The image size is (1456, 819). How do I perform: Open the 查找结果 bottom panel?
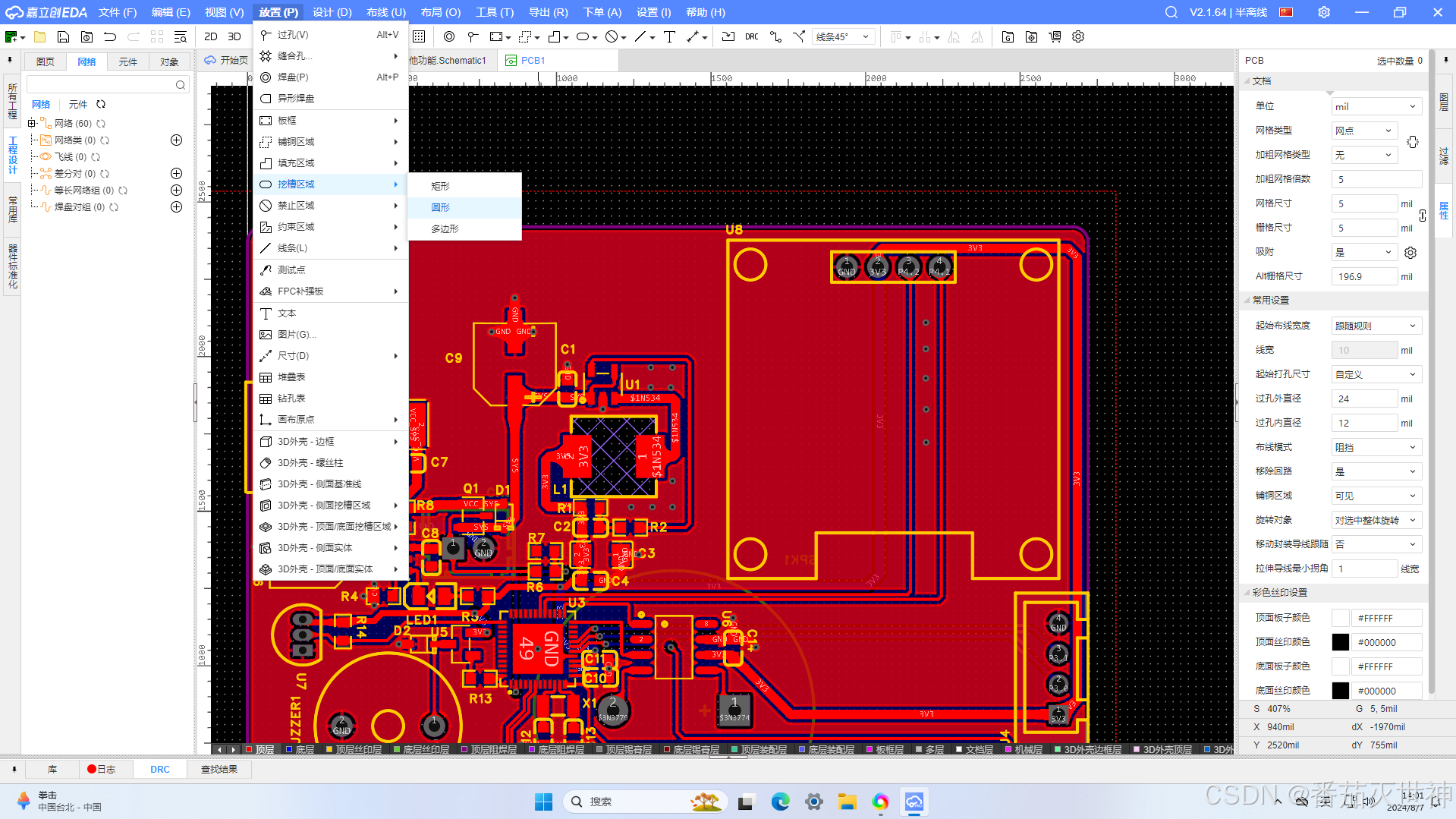219,769
